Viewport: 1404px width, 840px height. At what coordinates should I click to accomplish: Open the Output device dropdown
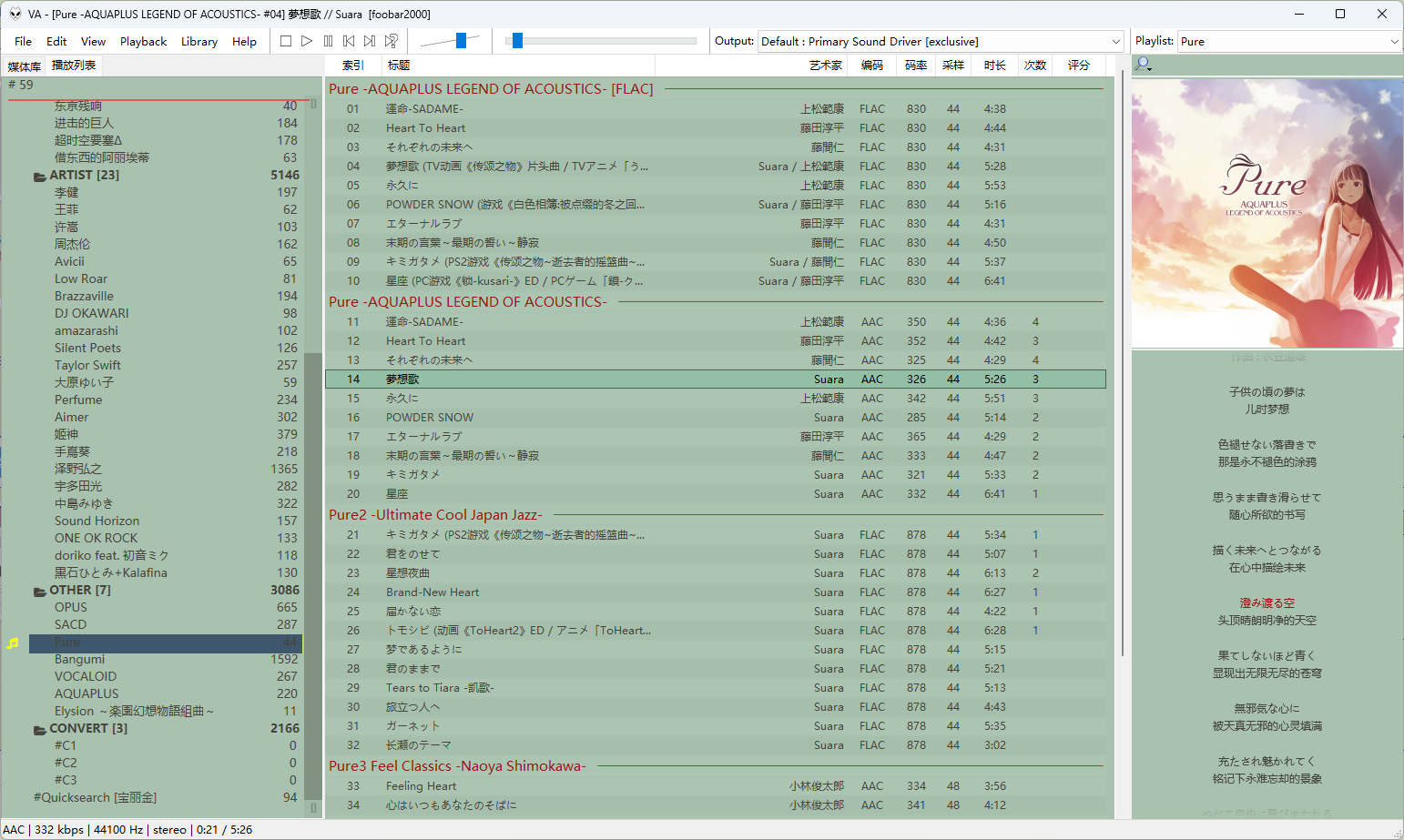point(941,41)
